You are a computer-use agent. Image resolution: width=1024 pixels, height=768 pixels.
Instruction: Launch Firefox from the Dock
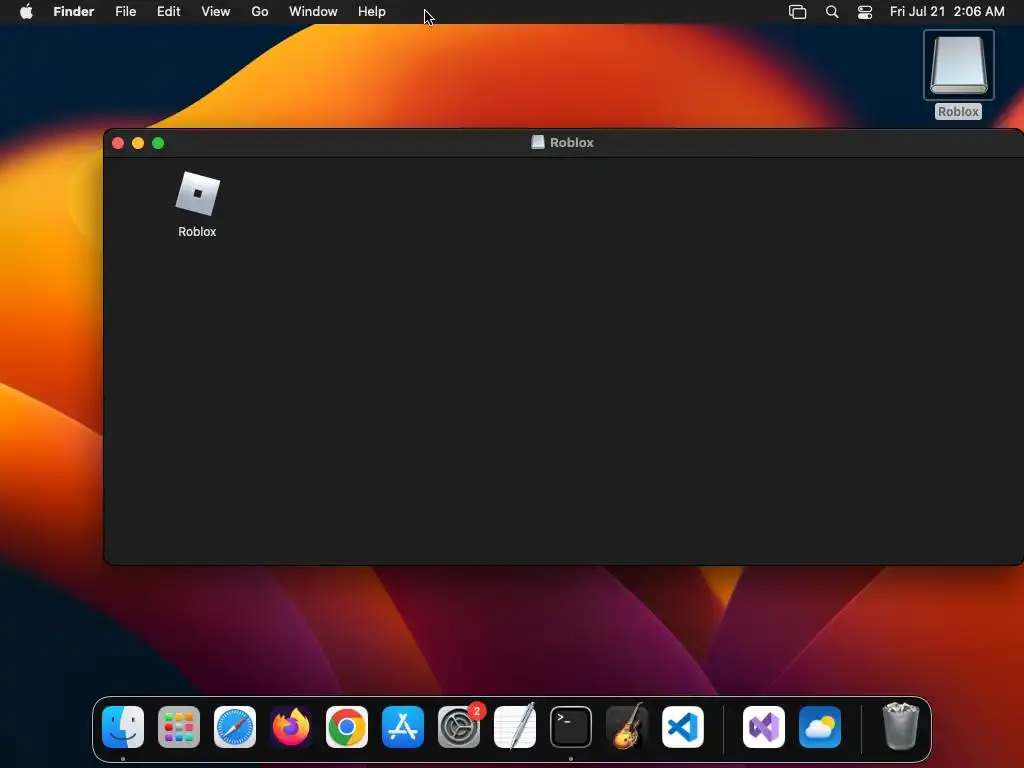291,727
